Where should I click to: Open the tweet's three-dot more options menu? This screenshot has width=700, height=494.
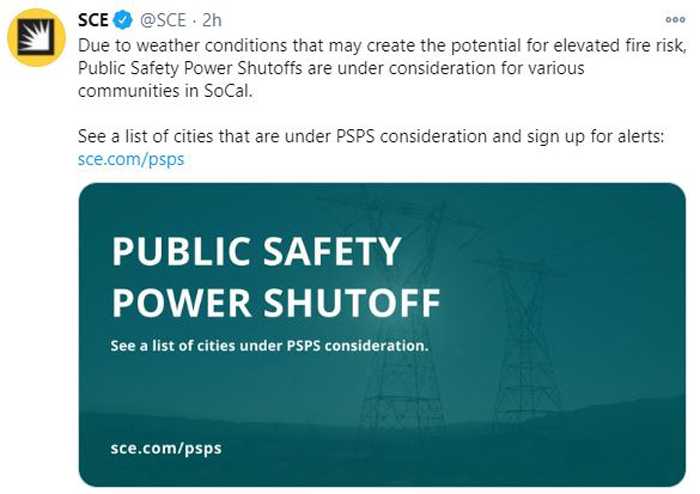pos(675,20)
